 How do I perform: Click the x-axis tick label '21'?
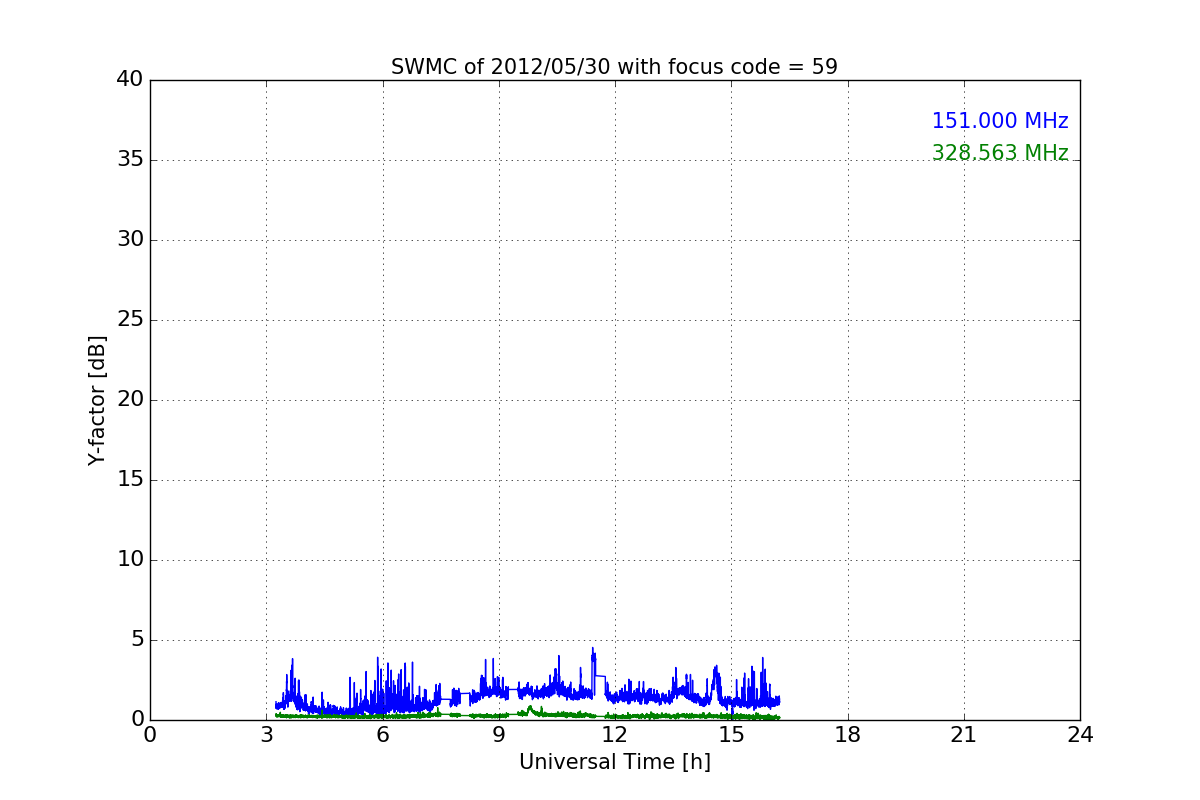coord(964,735)
